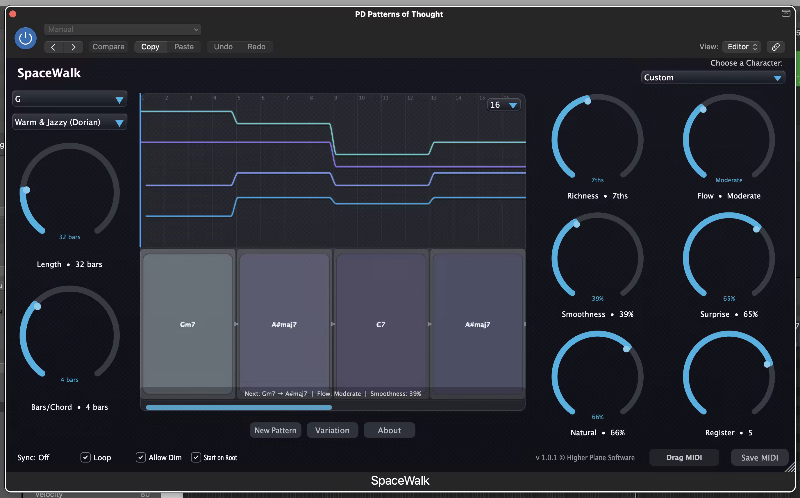Viewport: 800px width, 498px height.
Task: Click the Copy button
Action: tap(150, 46)
